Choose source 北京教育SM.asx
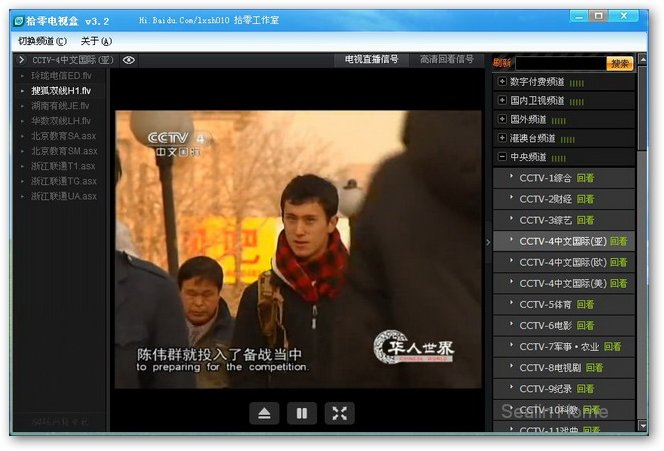Viewport: 664px width, 451px height. point(64,151)
